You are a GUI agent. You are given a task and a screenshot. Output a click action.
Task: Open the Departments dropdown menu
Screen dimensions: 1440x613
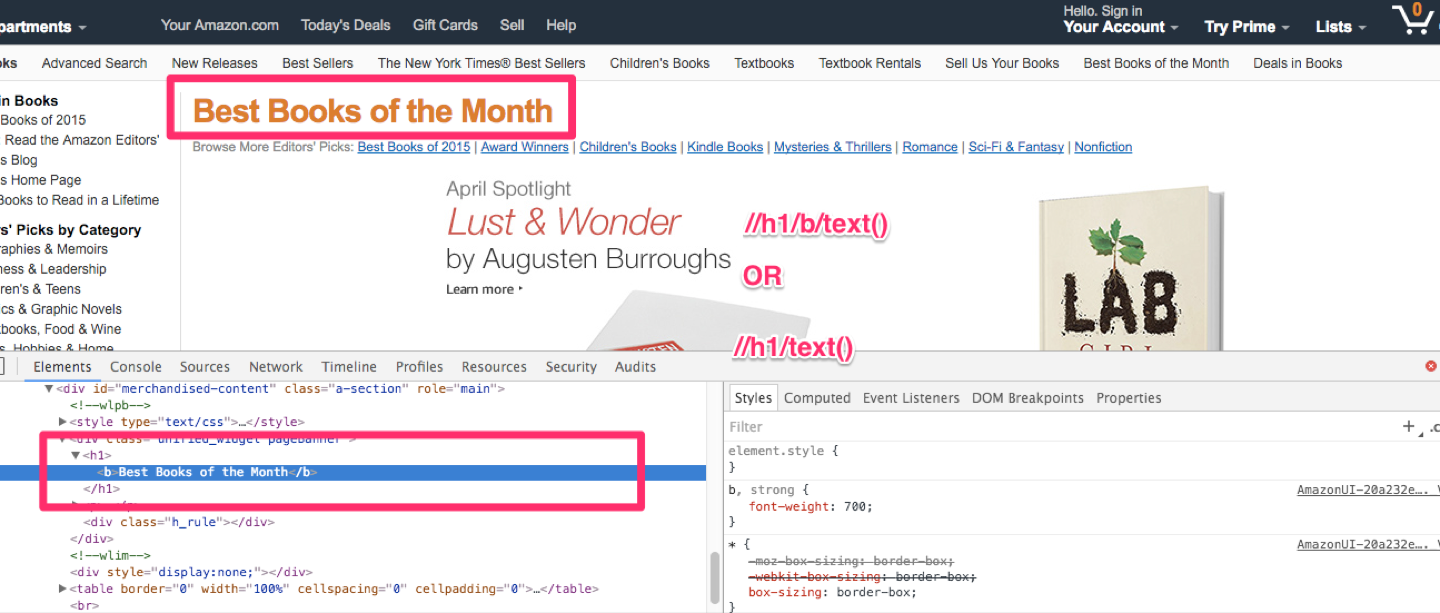click(43, 27)
